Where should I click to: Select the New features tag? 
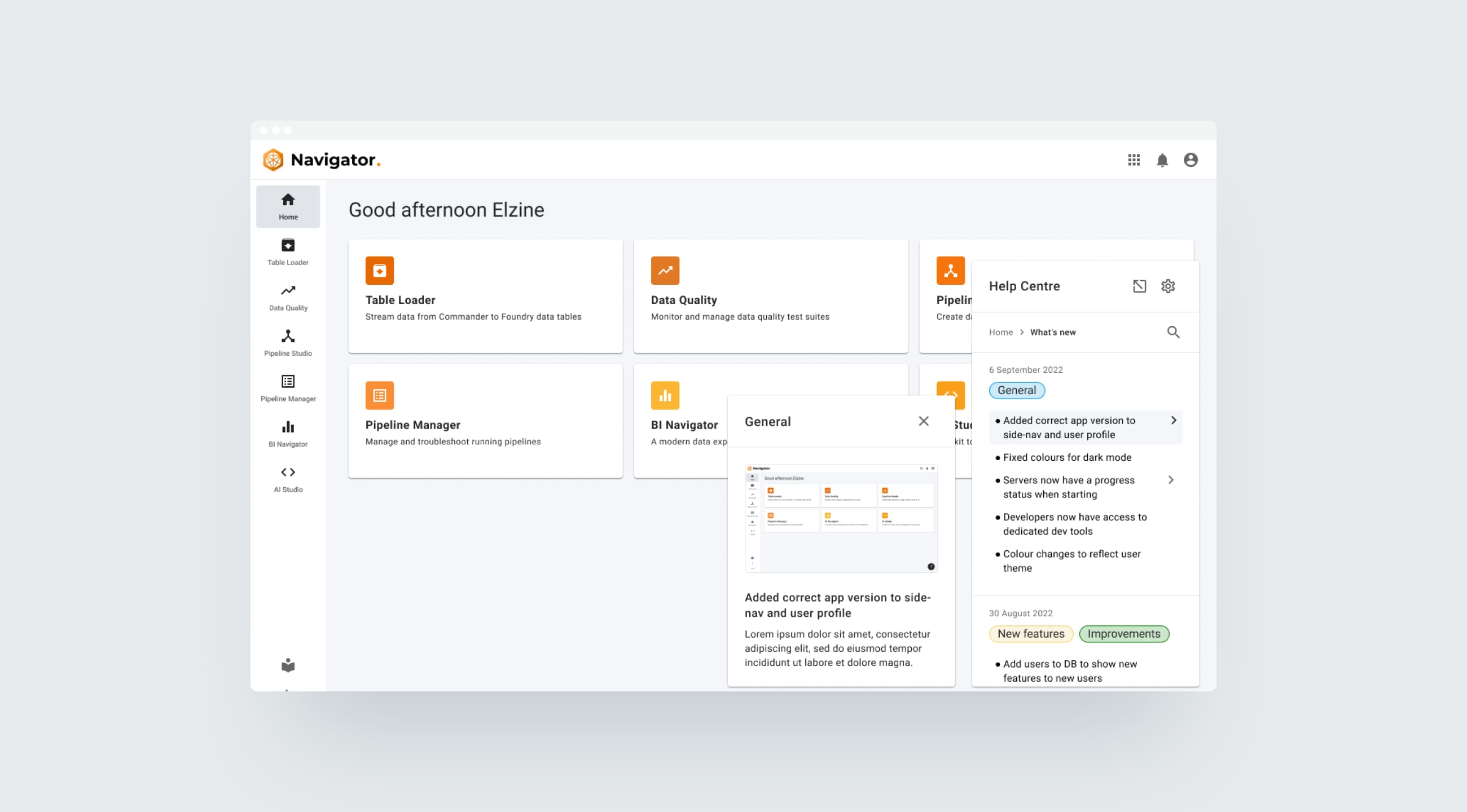pos(1030,634)
